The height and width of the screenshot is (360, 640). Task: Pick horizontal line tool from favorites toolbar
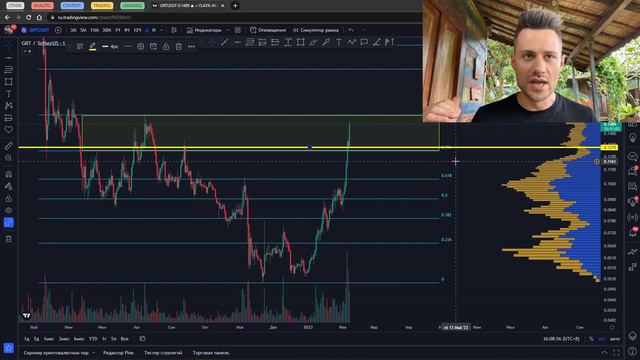click(x=237, y=42)
